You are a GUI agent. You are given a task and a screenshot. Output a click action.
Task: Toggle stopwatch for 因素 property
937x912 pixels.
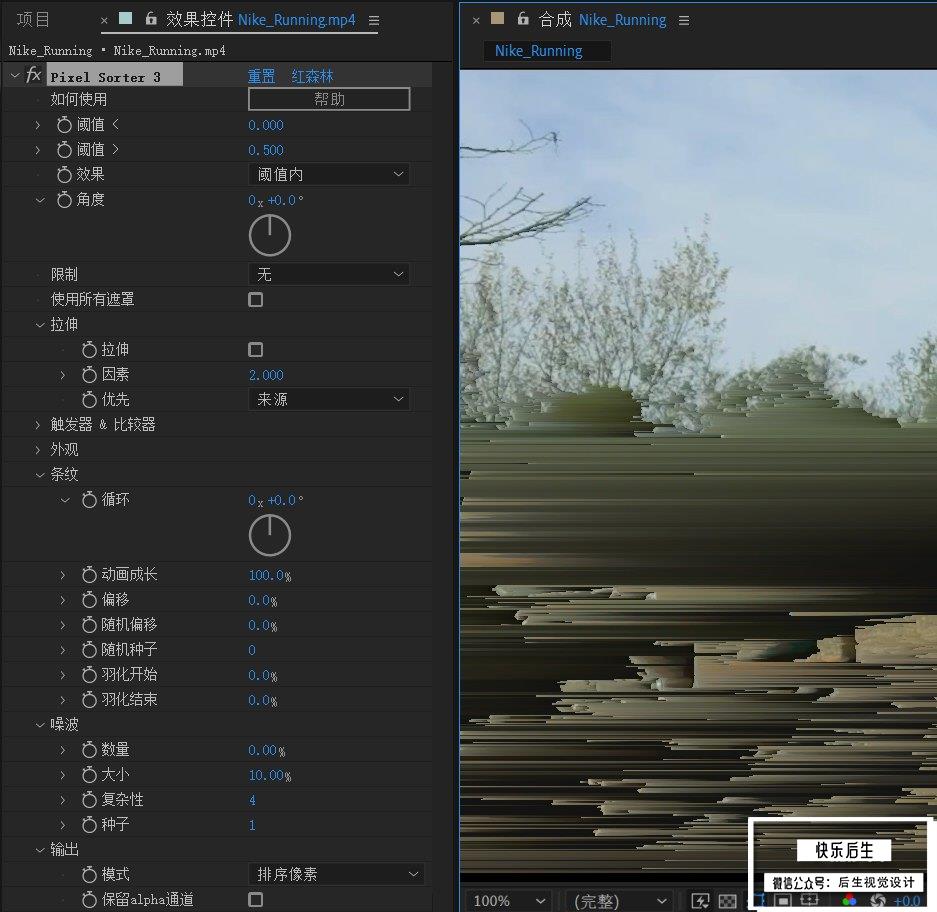[x=89, y=375]
